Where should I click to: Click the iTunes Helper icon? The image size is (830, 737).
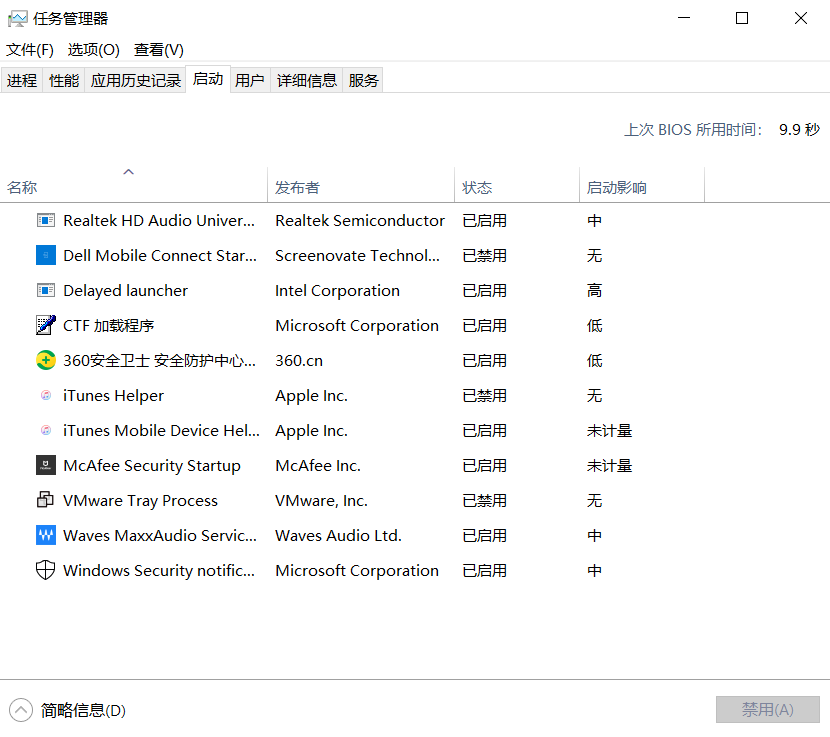46,395
